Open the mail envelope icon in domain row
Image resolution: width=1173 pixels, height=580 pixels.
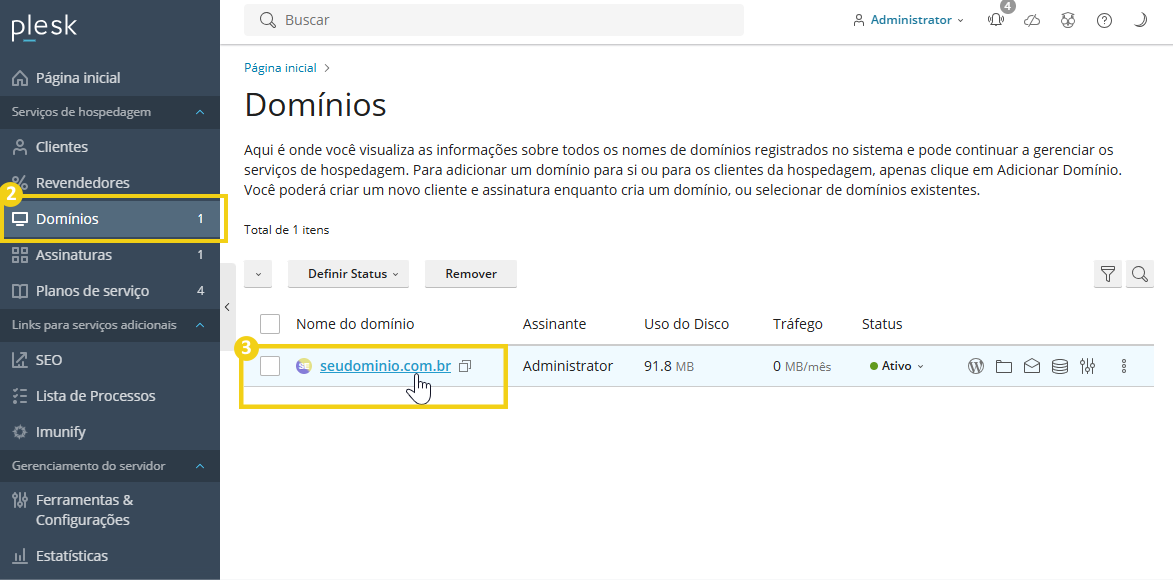[x=1032, y=366]
